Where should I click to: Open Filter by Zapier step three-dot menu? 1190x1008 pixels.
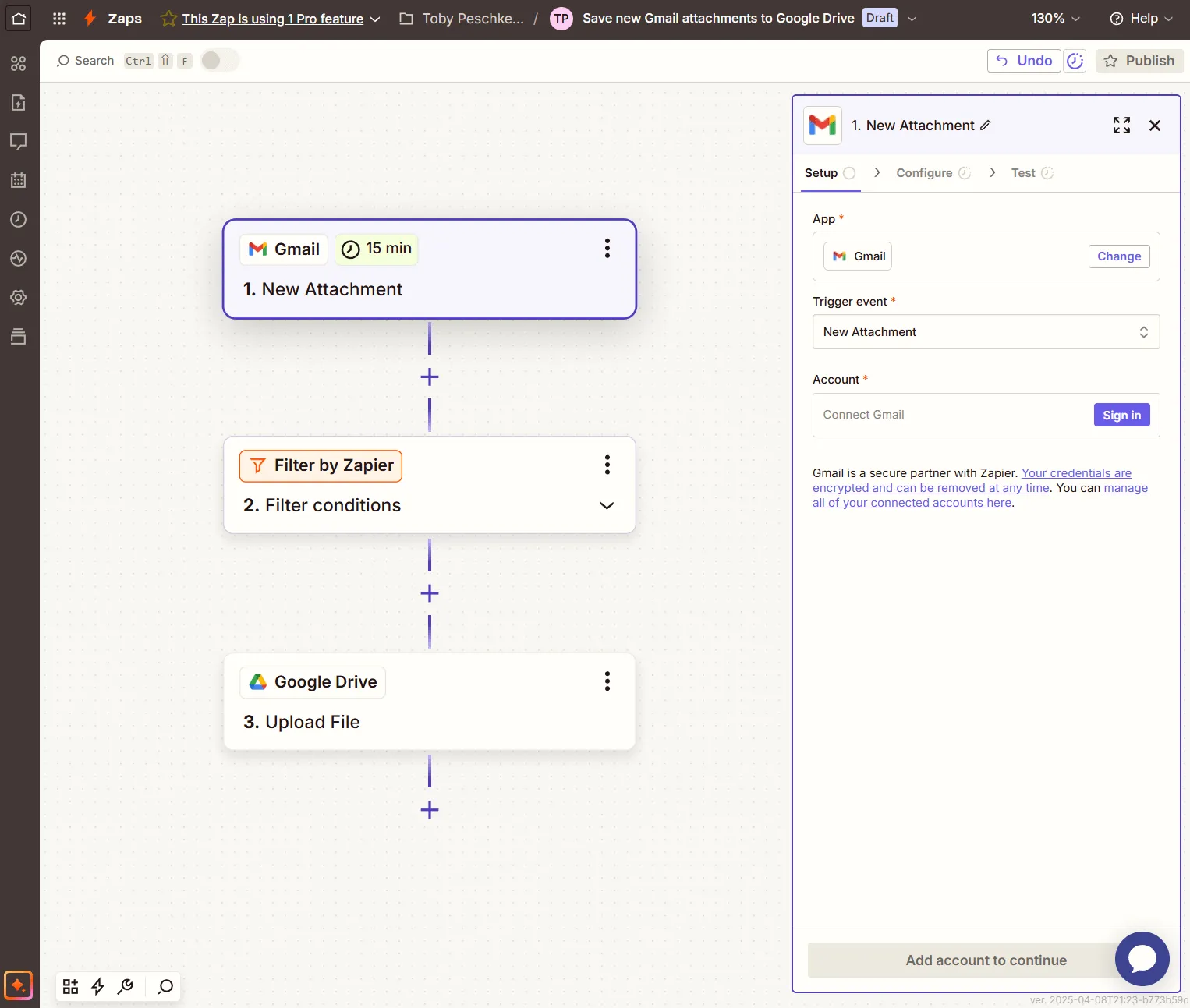pyautogui.click(x=607, y=465)
